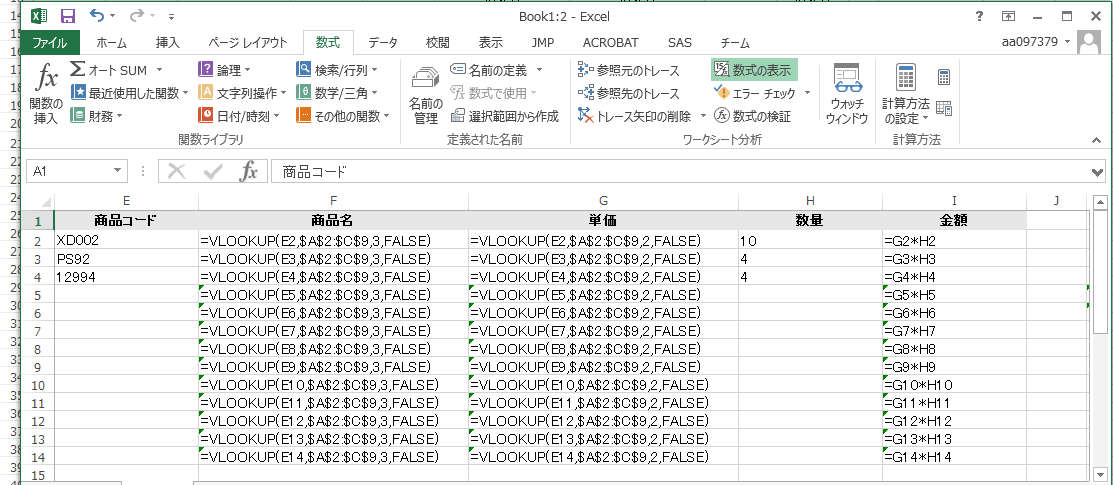This screenshot has height=485, width=1113.
Task: Click the Save icon in the quick access toolbar
Action: pos(67,16)
